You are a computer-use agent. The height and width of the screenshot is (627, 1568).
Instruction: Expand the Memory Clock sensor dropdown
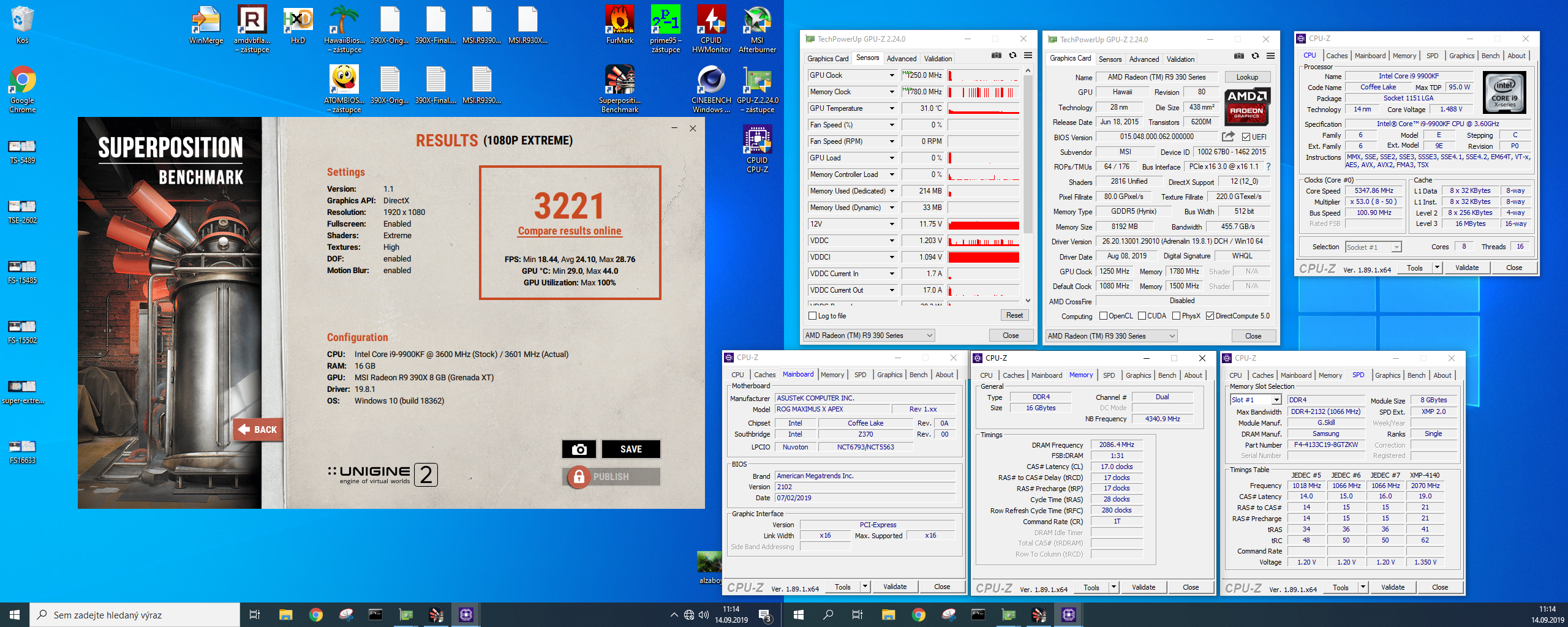892,92
